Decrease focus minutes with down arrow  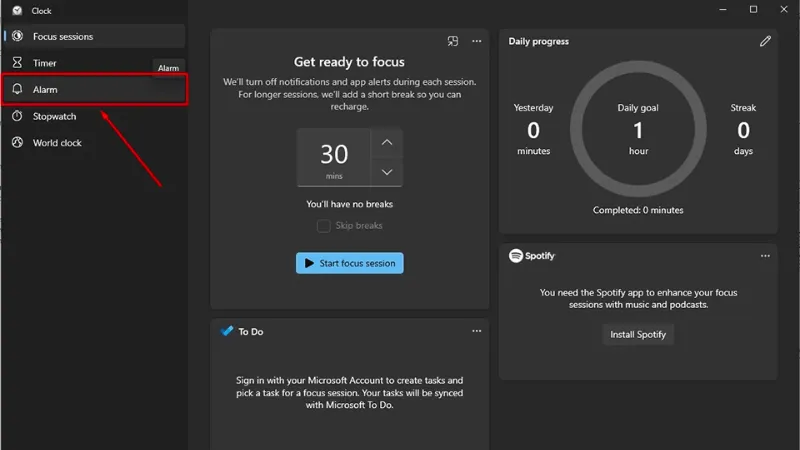(387, 172)
